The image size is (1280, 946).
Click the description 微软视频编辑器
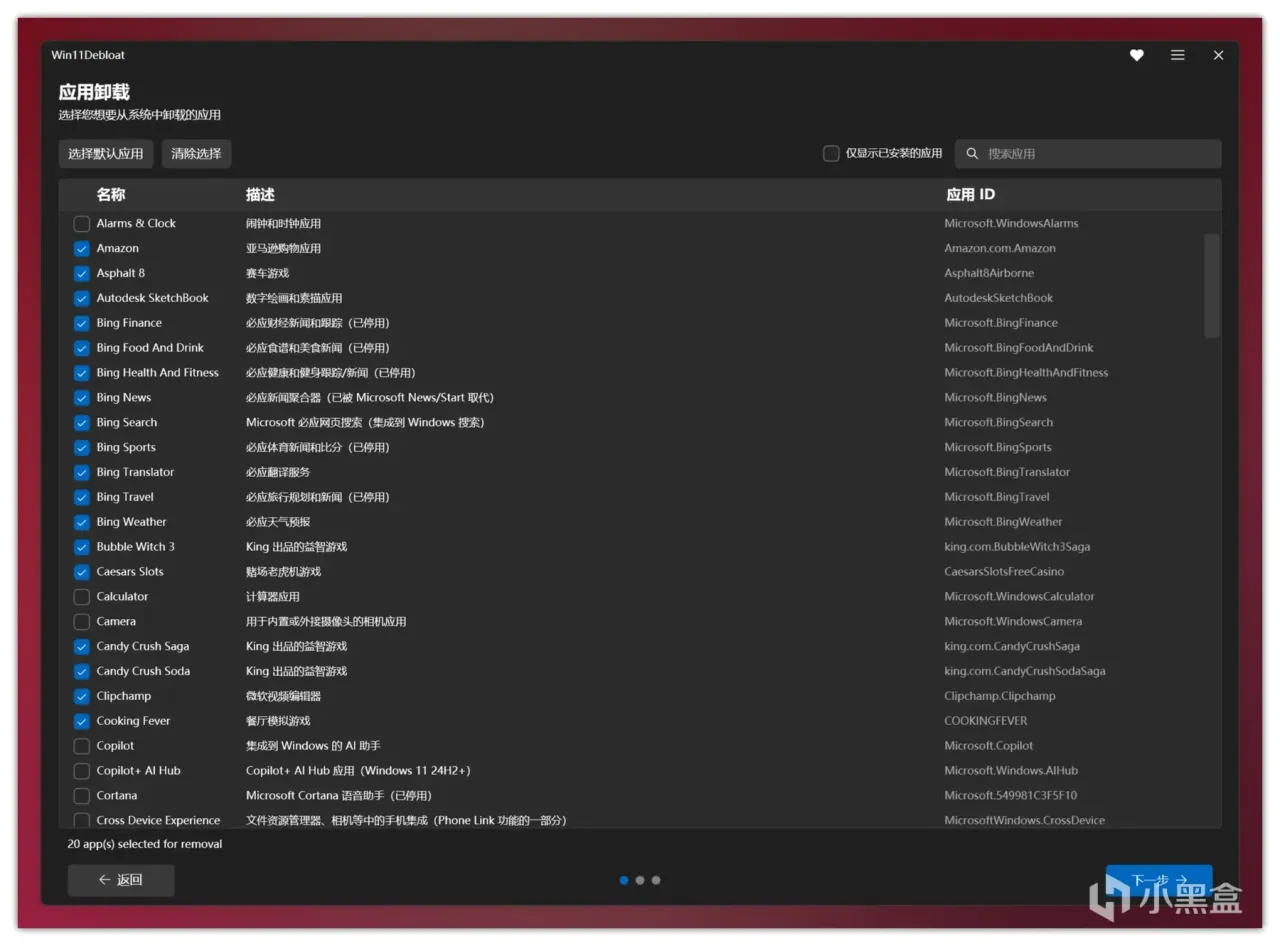283,696
